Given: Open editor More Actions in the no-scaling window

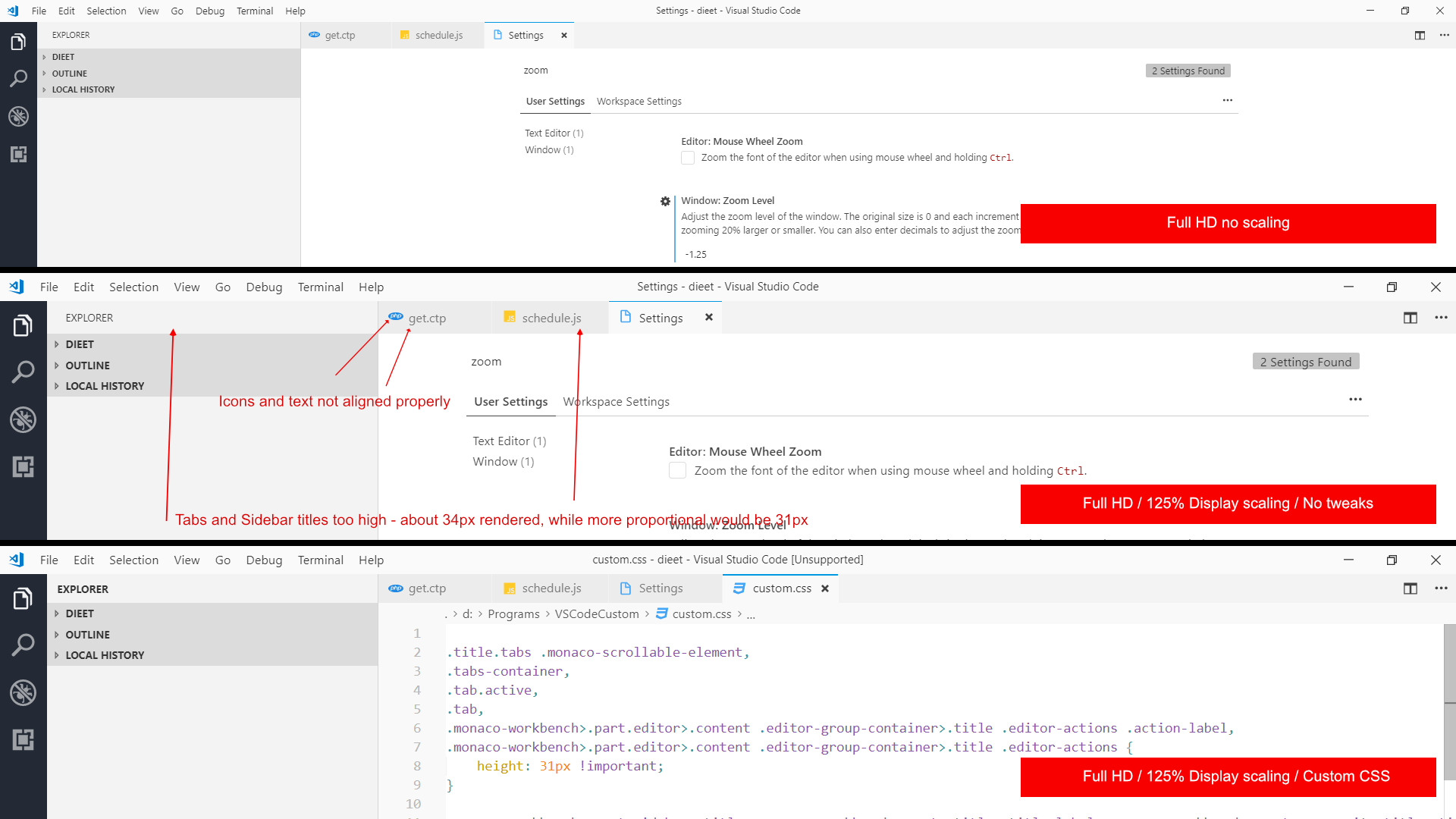Looking at the screenshot, I should click(x=1444, y=35).
